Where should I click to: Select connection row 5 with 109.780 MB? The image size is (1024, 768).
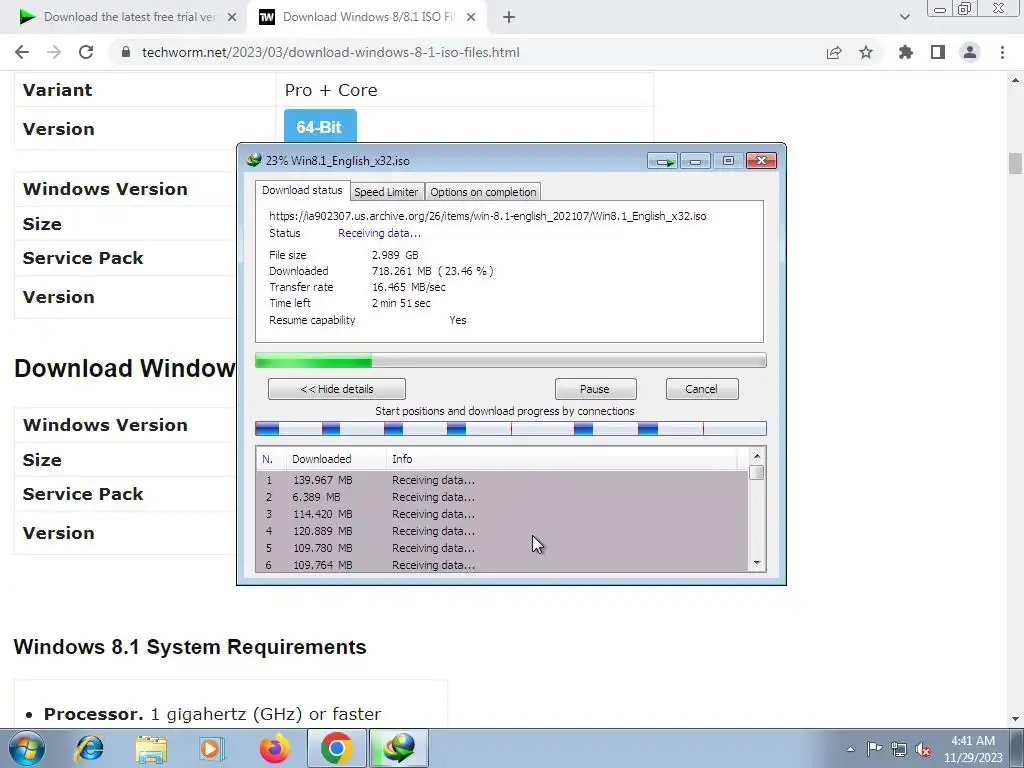pos(502,548)
